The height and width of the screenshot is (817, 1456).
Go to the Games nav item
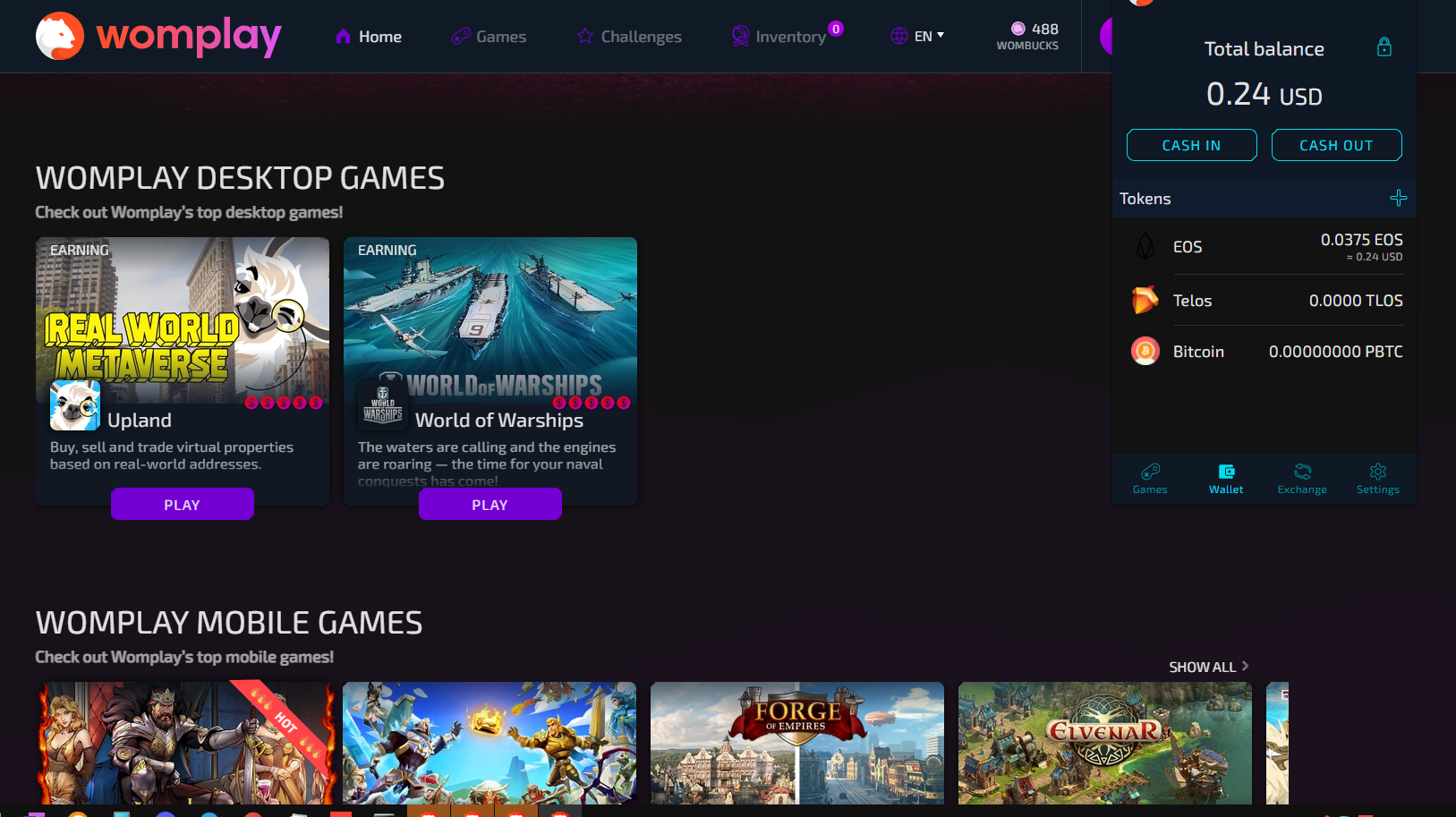489,37
